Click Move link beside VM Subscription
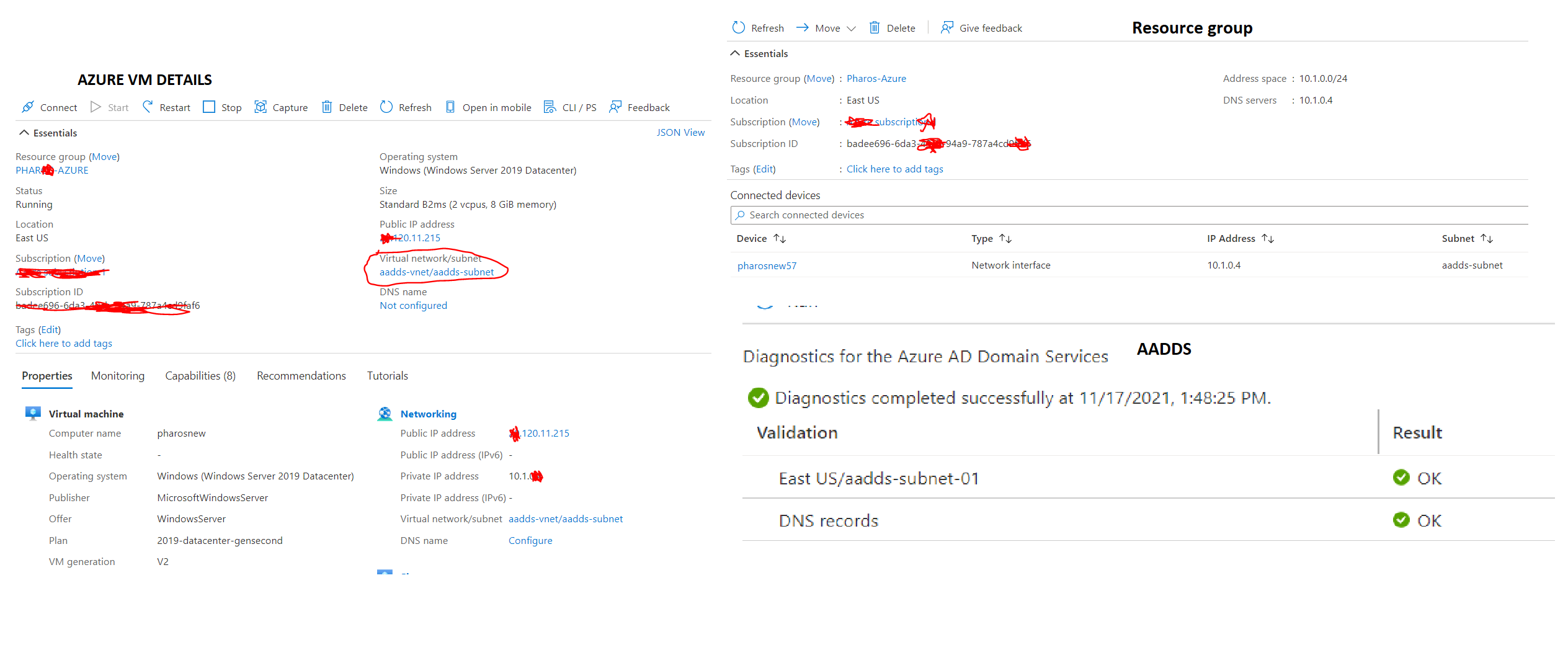The image size is (1568, 650). pyautogui.click(x=90, y=259)
